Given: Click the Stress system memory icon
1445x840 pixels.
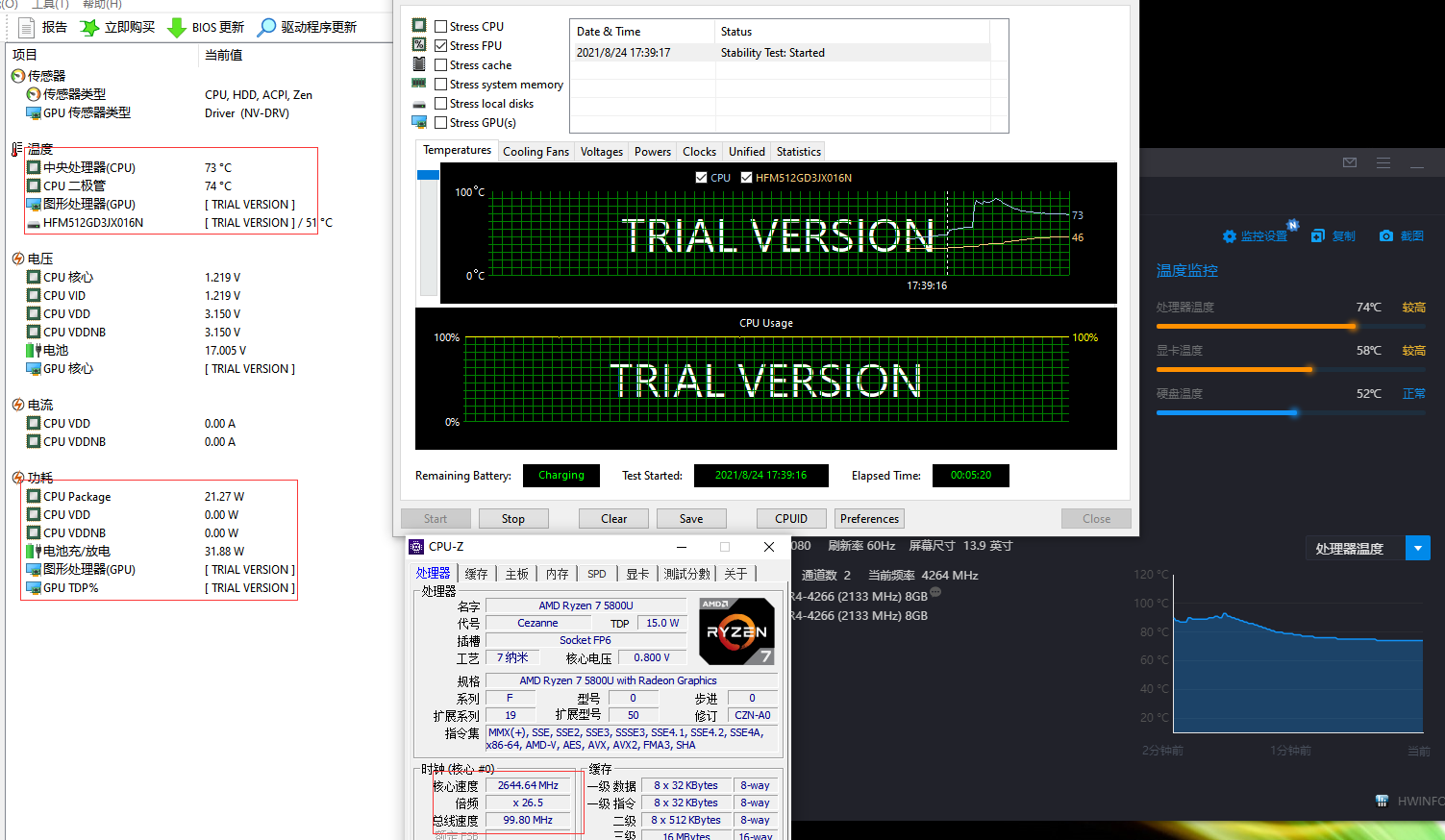Looking at the screenshot, I should click(419, 84).
